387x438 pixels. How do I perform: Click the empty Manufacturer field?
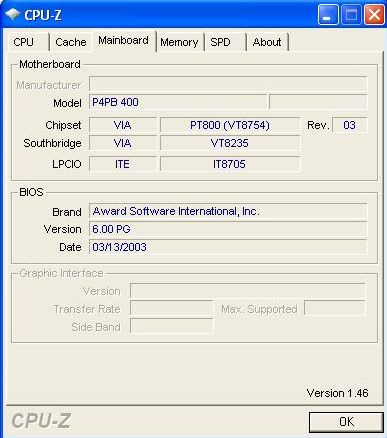(228, 84)
